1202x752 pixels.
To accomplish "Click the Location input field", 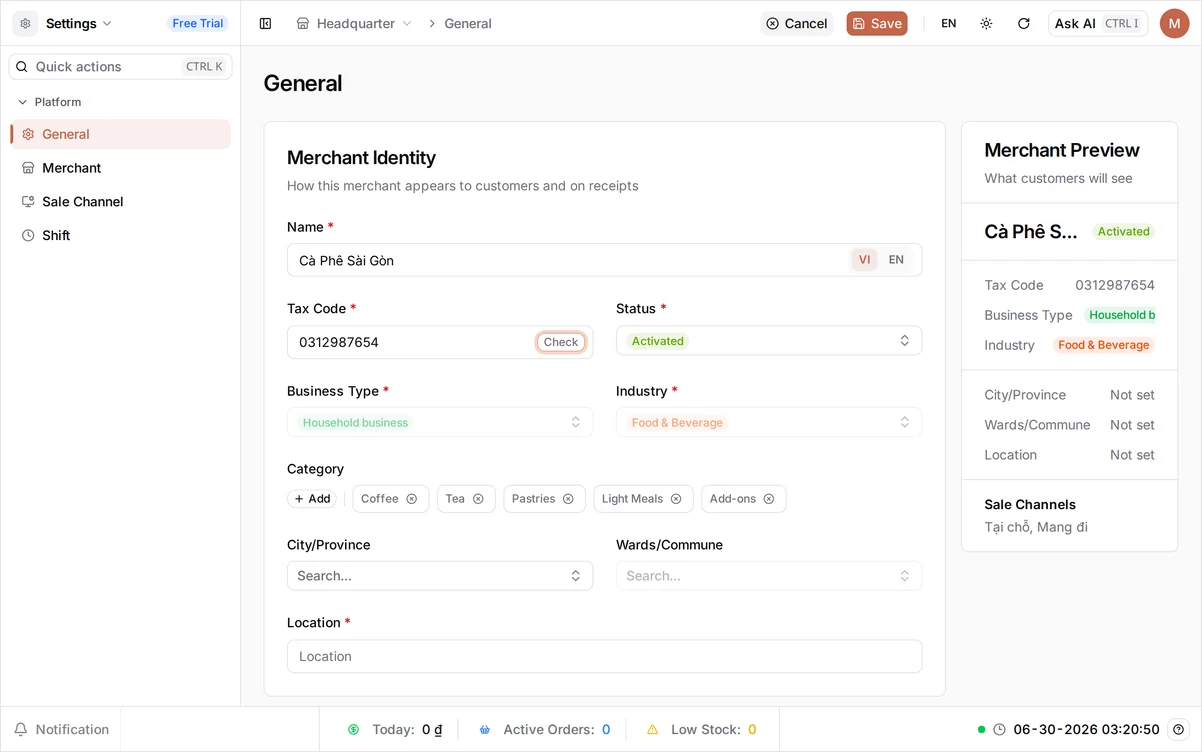I will tap(604, 656).
